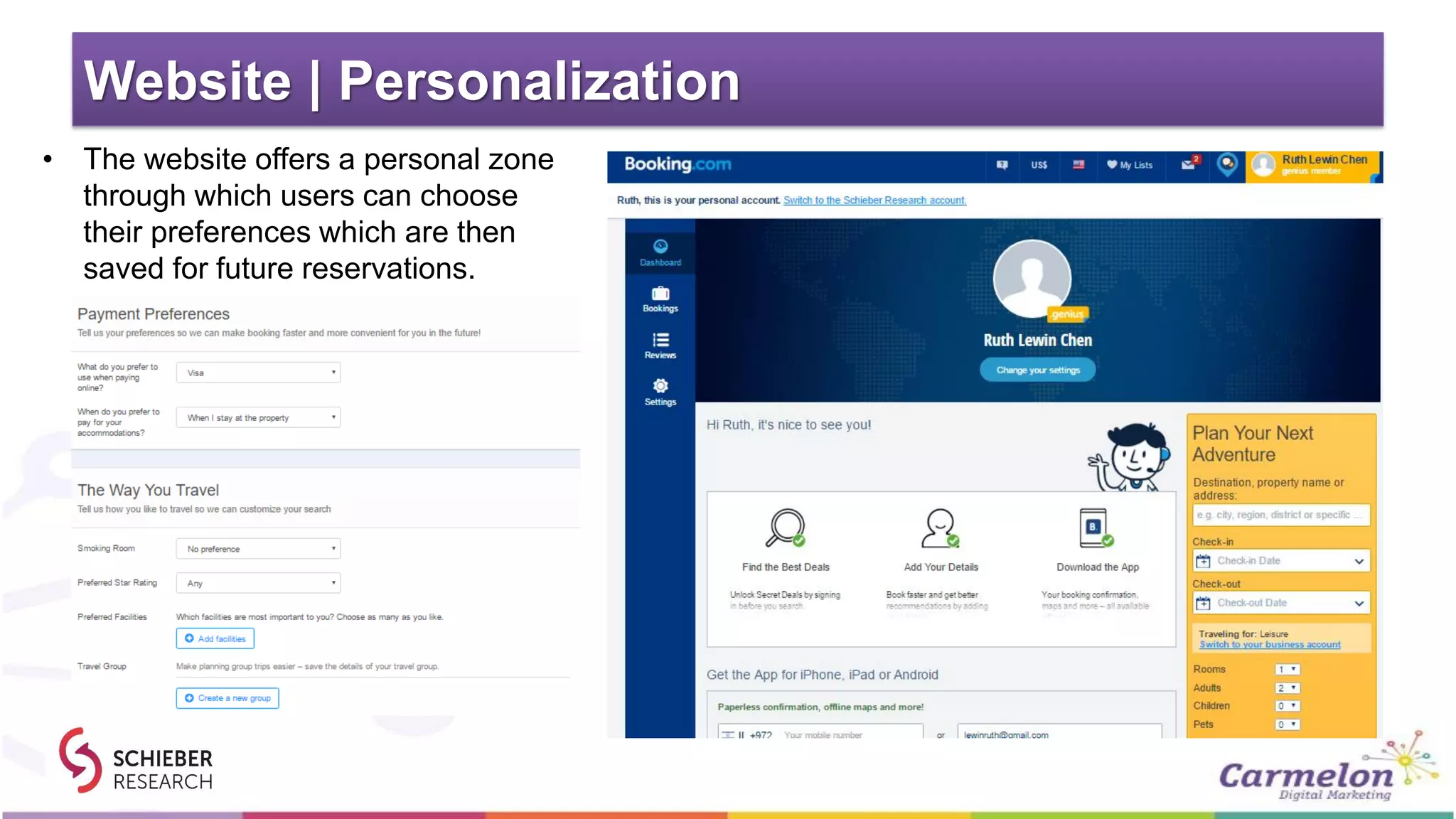Open the Rooms count dropdown
This screenshot has width=1456, height=819.
coord(1288,670)
